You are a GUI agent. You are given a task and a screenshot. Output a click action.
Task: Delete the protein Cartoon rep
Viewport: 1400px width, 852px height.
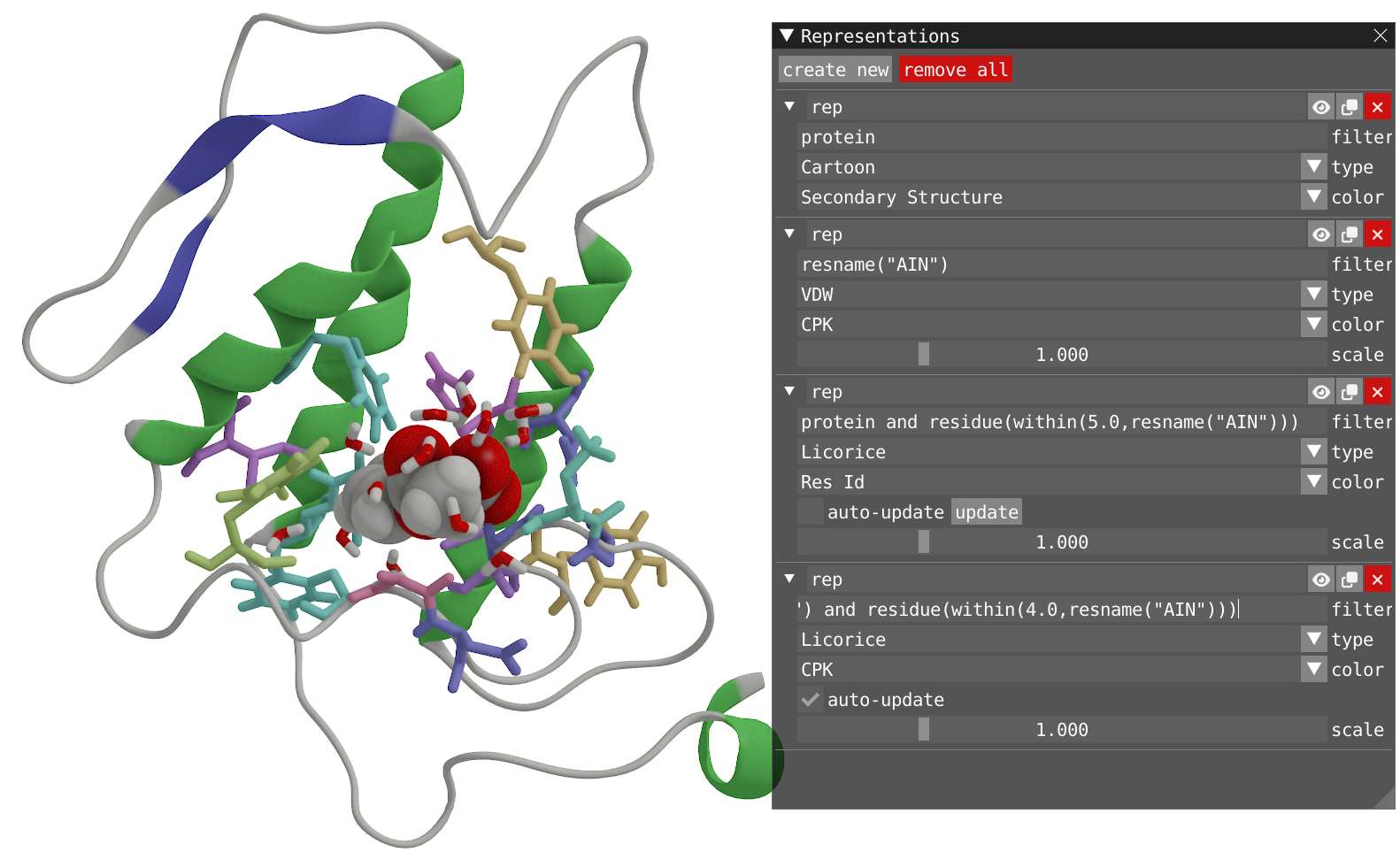click(1378, 107)
